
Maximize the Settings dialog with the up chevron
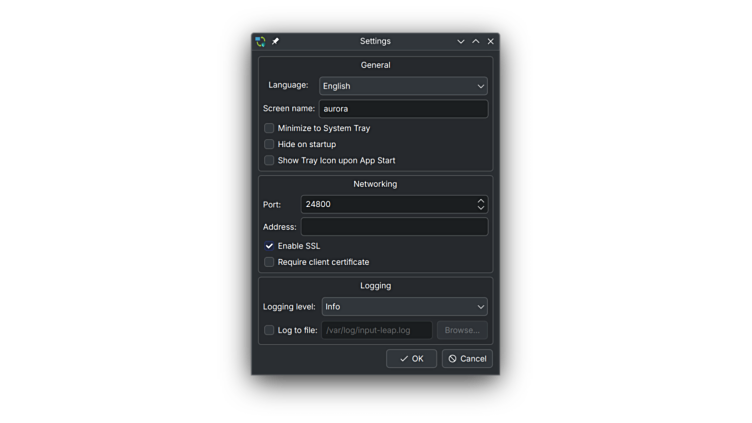[476, 42]
